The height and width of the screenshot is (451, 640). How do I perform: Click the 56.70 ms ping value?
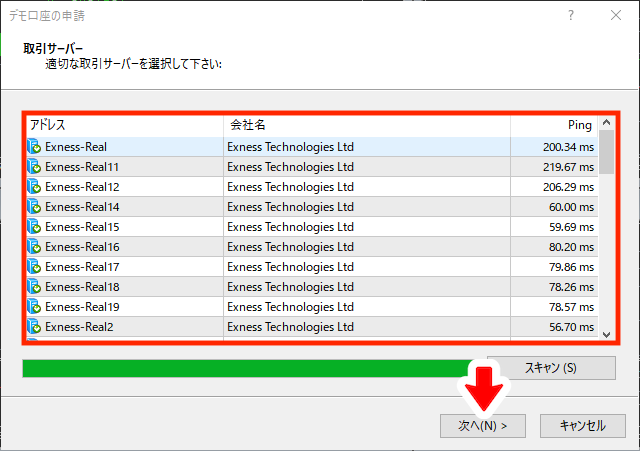click(x=571, y=327)
